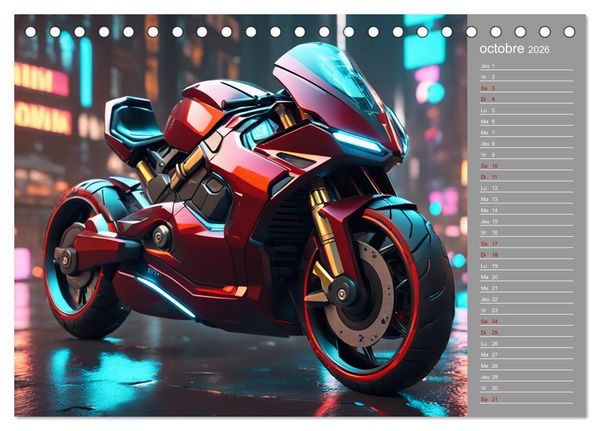The width and height of the screenshot is (600, 431).
Task: Click the red 'Sa 3' date row
Action: [x=527, y=88]
